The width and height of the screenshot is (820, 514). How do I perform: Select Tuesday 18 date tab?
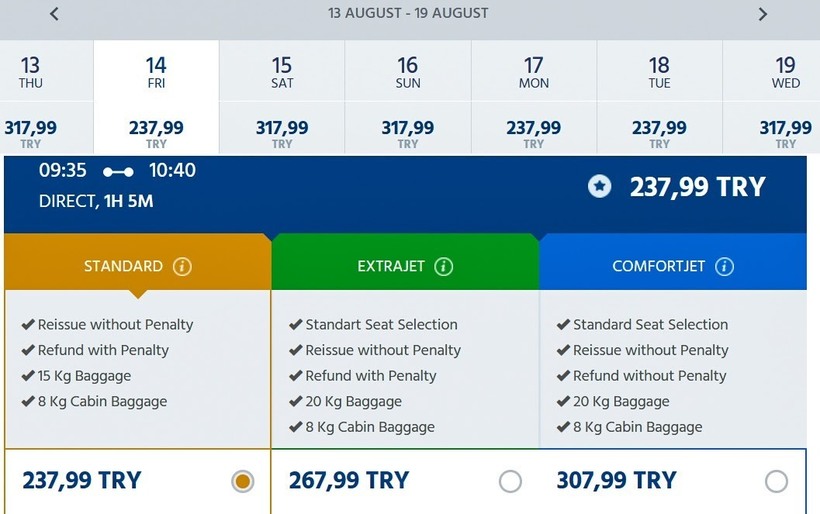(659, 98)
